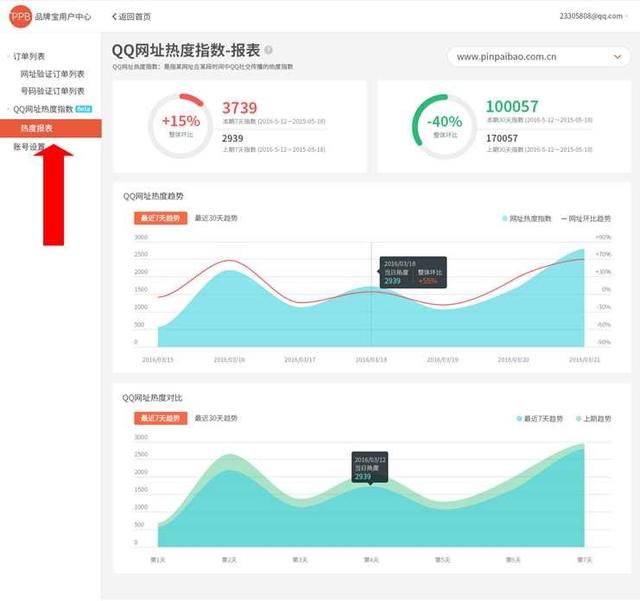This screenshot has width=640, height=601.
Task: Click the beta badge beside QQ网址热度指数
Action: 84,109
